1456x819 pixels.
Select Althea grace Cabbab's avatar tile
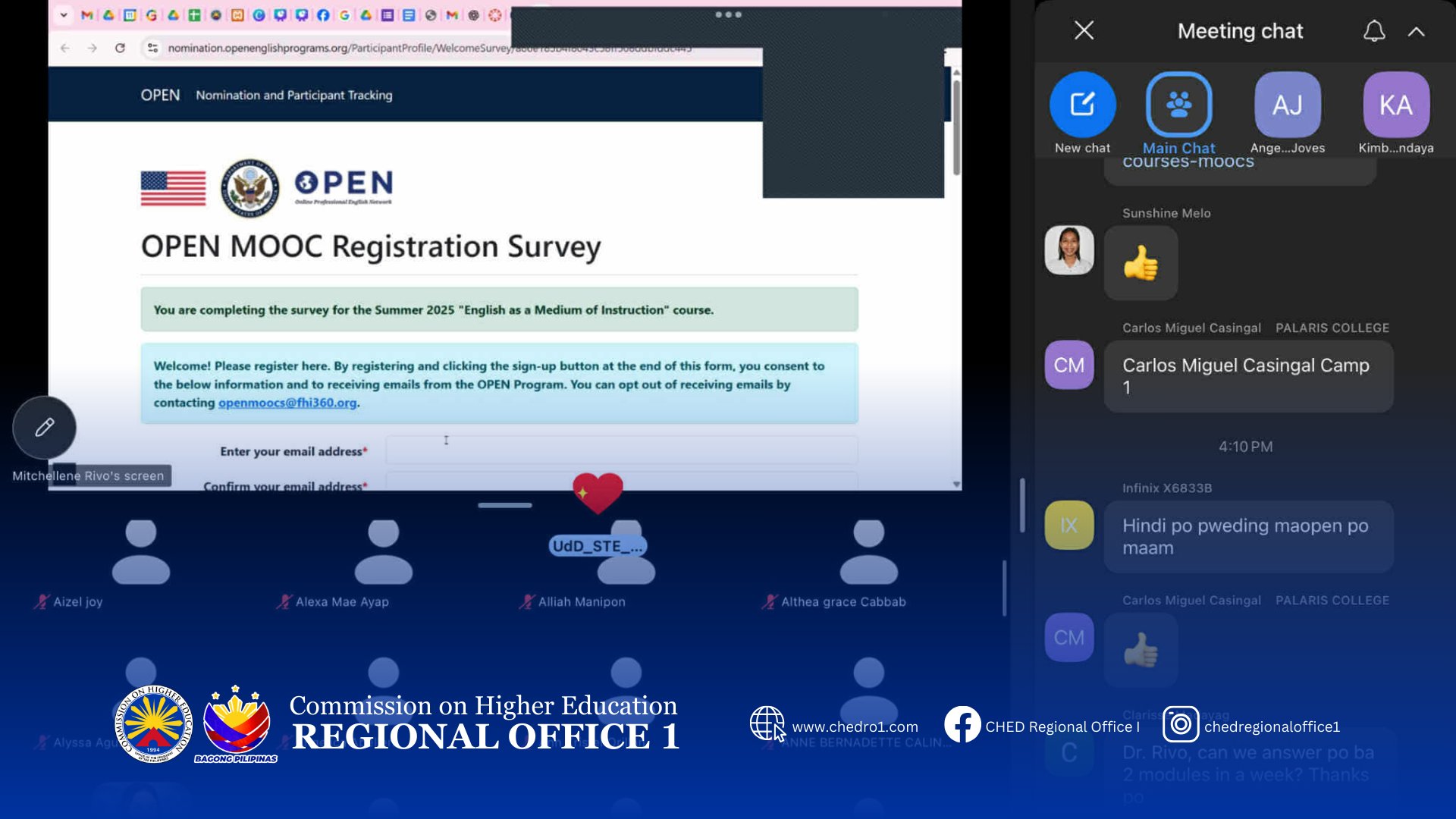(869, 552)
